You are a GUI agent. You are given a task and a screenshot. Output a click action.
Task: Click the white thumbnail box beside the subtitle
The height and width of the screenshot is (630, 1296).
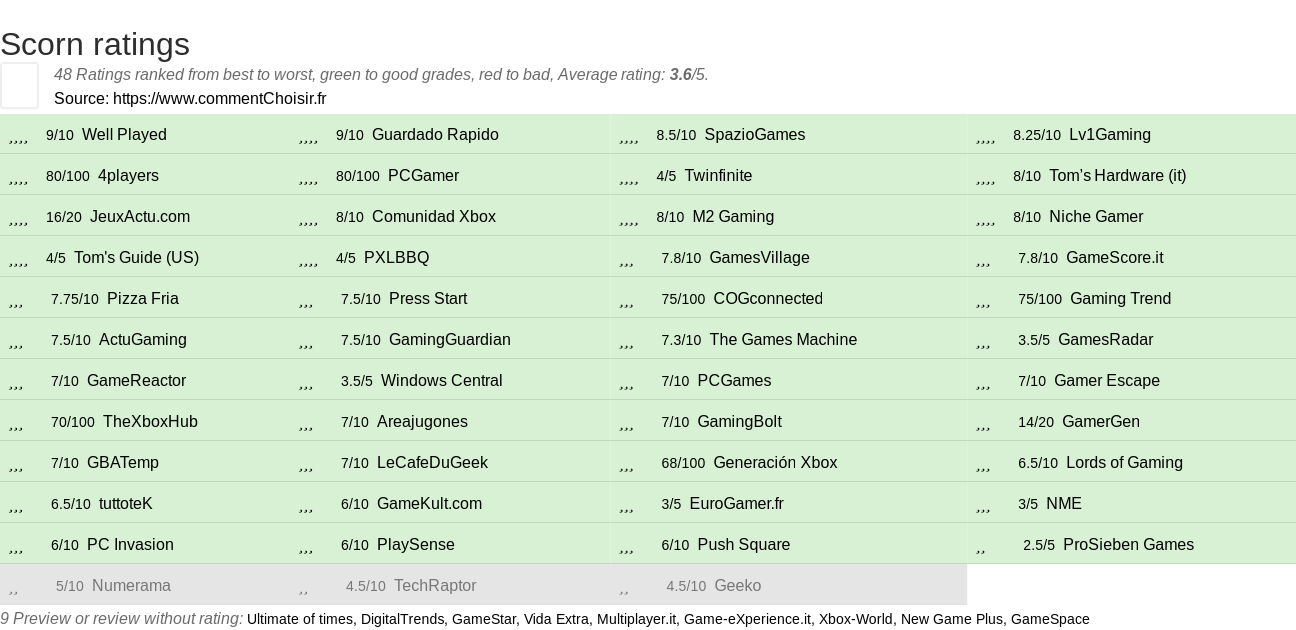tap(19, 85)
